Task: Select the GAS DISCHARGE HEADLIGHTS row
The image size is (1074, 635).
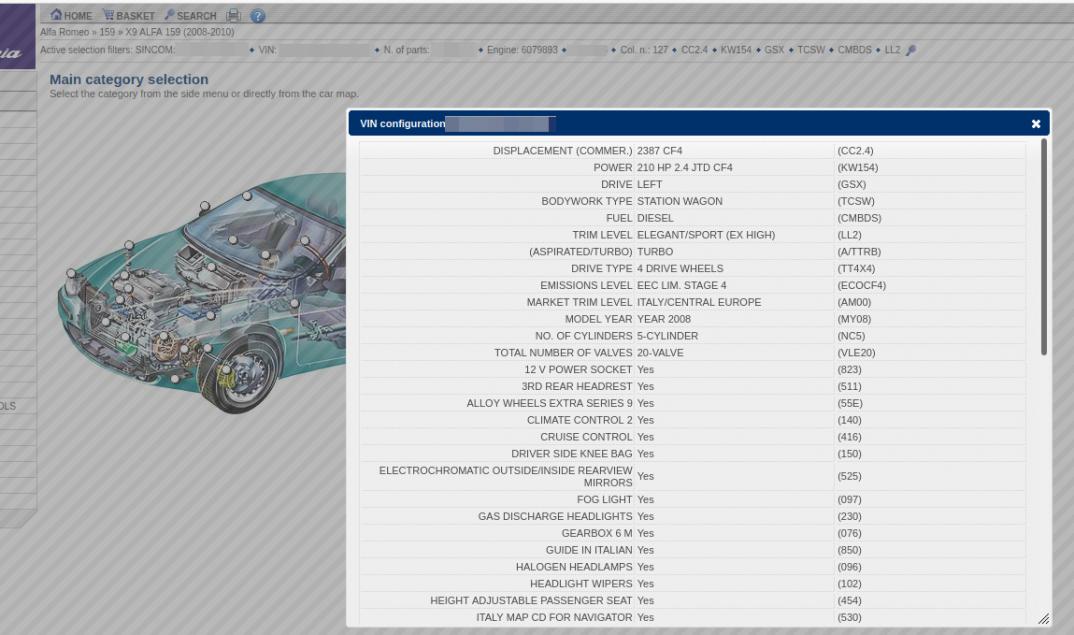Action: click(x=692, y=516)
